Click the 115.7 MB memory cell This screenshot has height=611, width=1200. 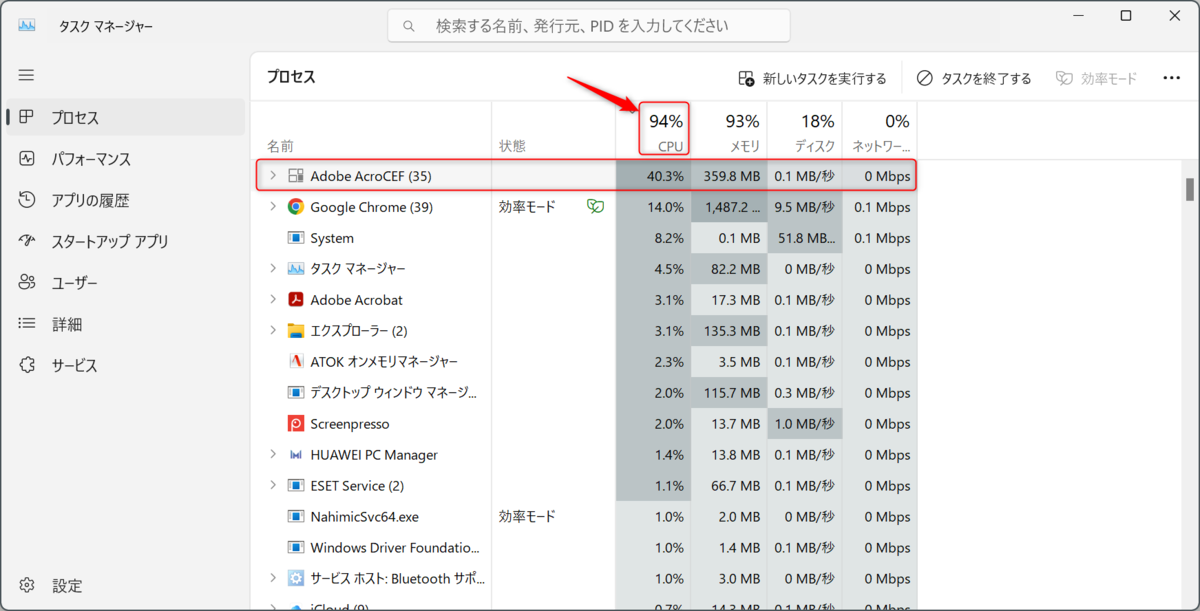728,392
